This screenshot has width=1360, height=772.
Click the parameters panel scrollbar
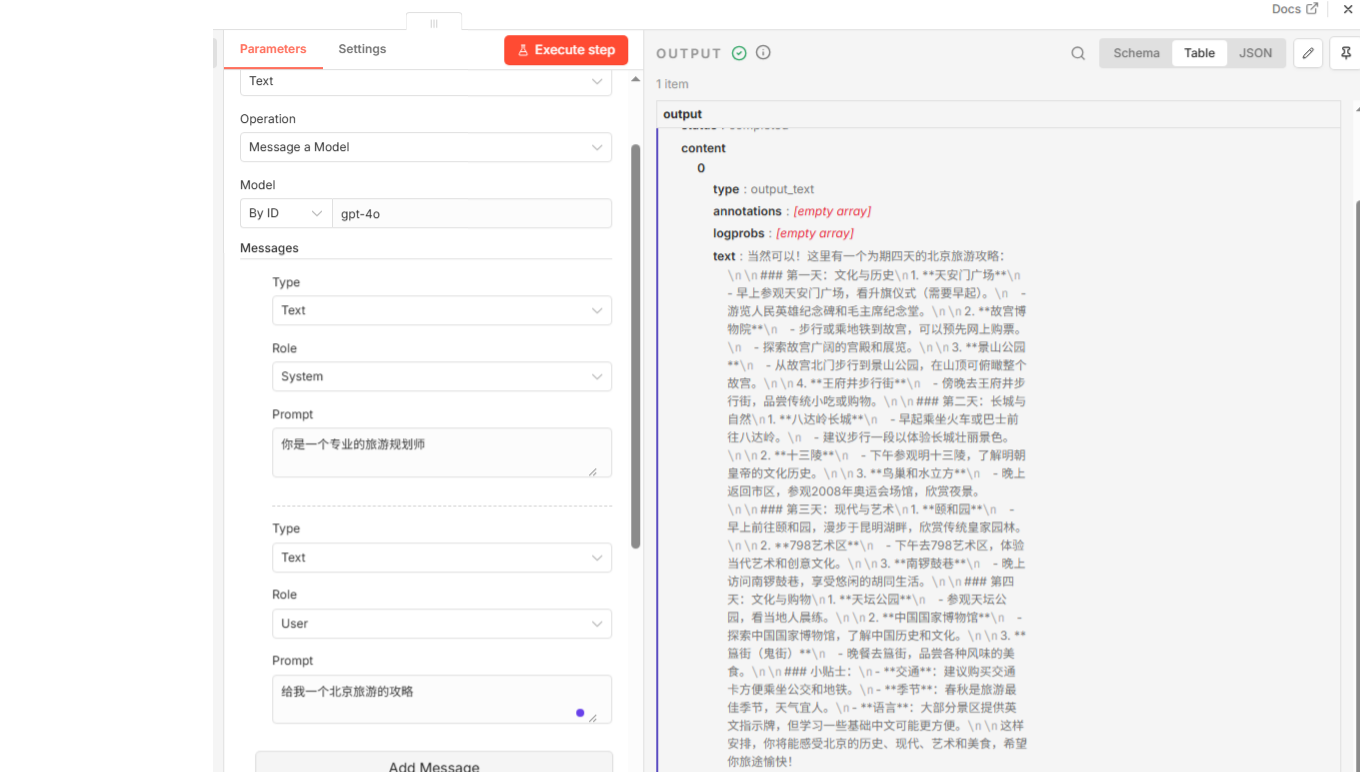[x=635, y=346]
